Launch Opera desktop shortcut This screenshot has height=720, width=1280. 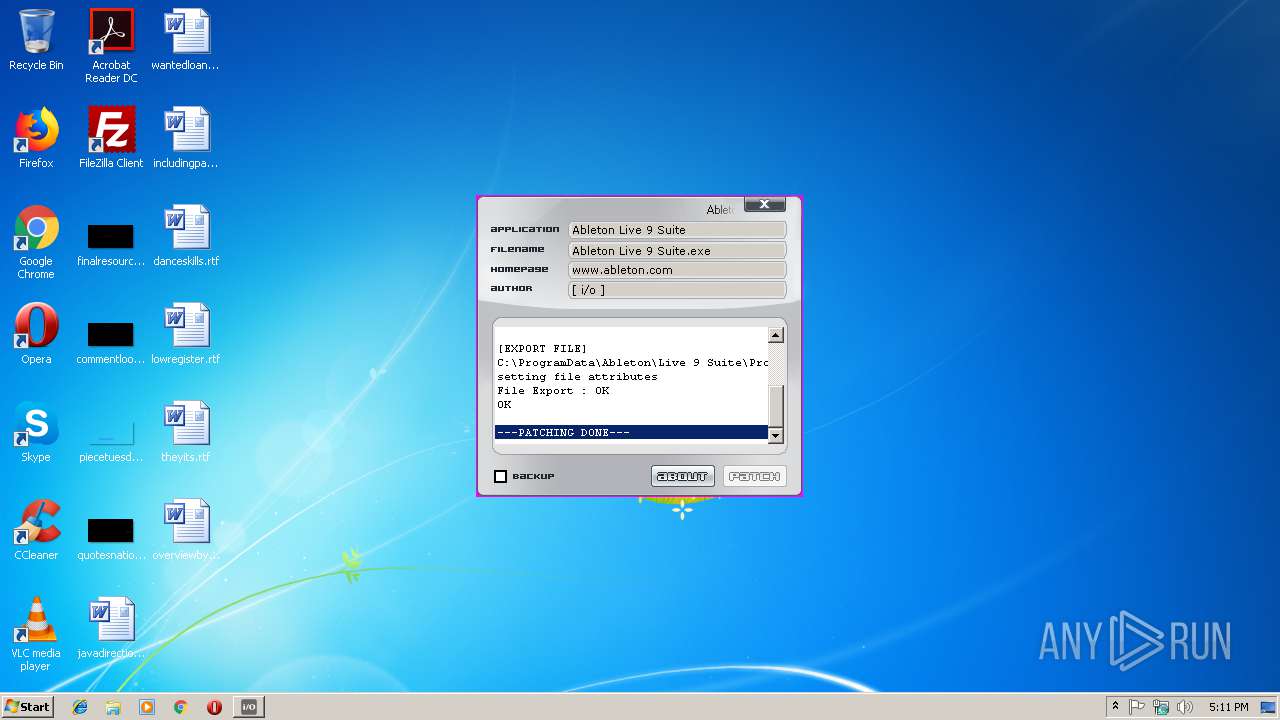click(36, 334)
